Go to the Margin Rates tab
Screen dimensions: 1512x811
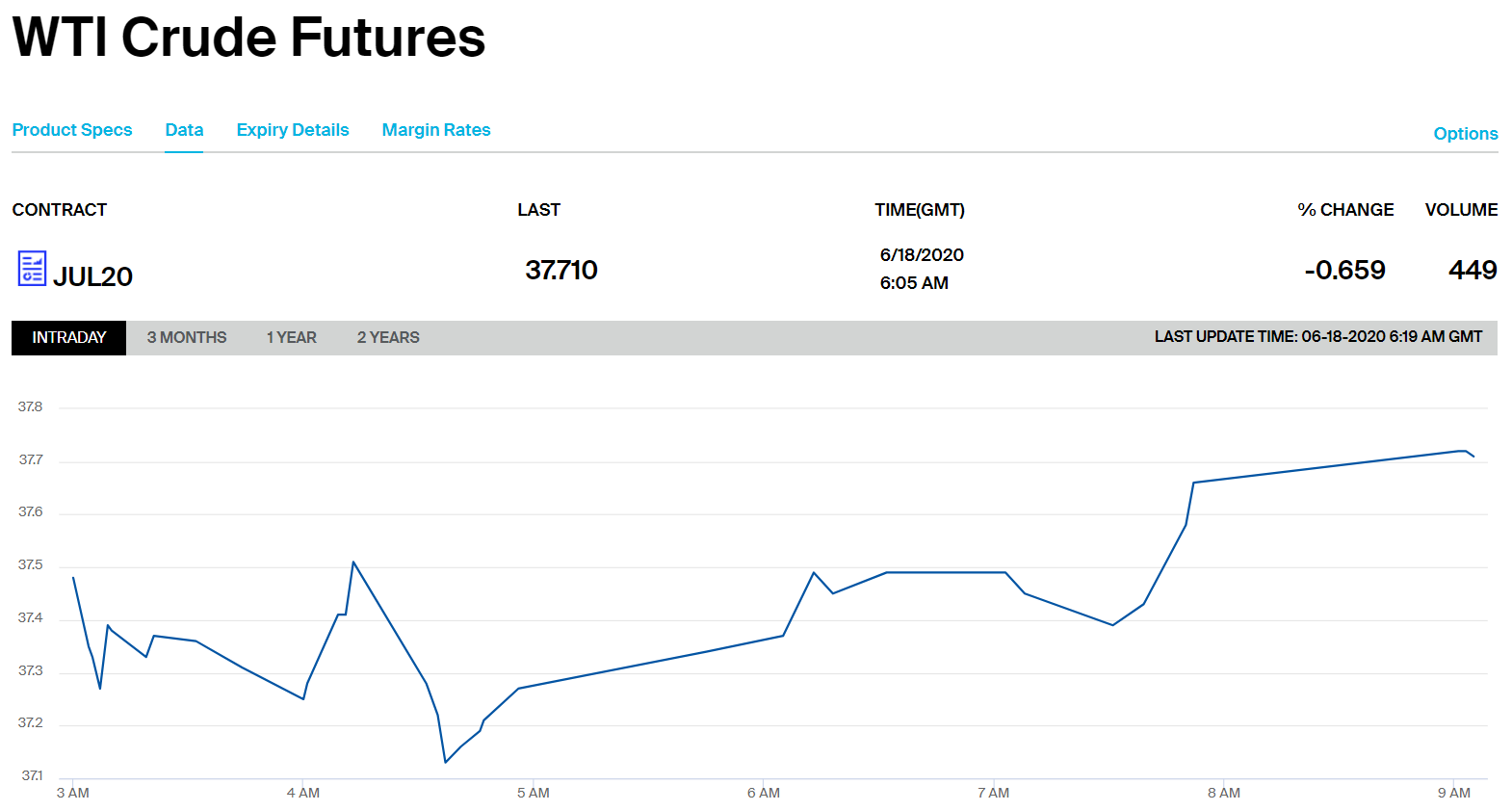click(x=436, y=130)
